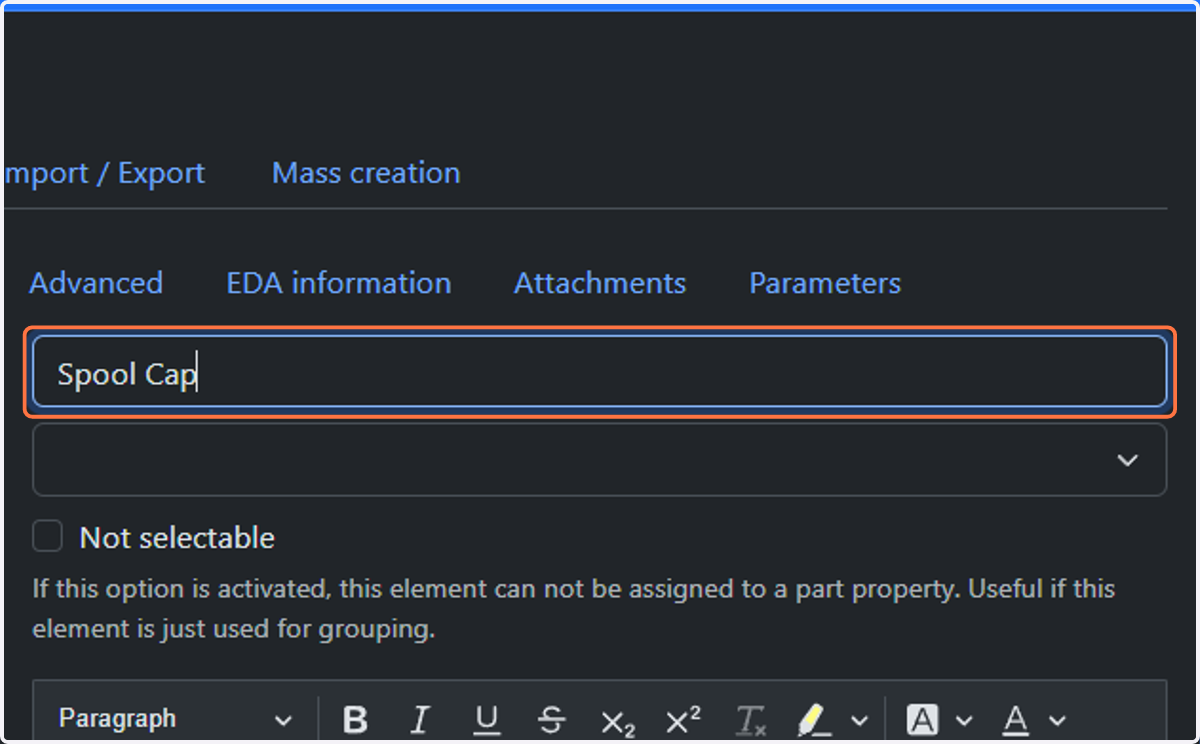Viewport: 1200px width, 744px height.
Task: Switch to the Parameters tab
Action: click(x=825, y=283)
